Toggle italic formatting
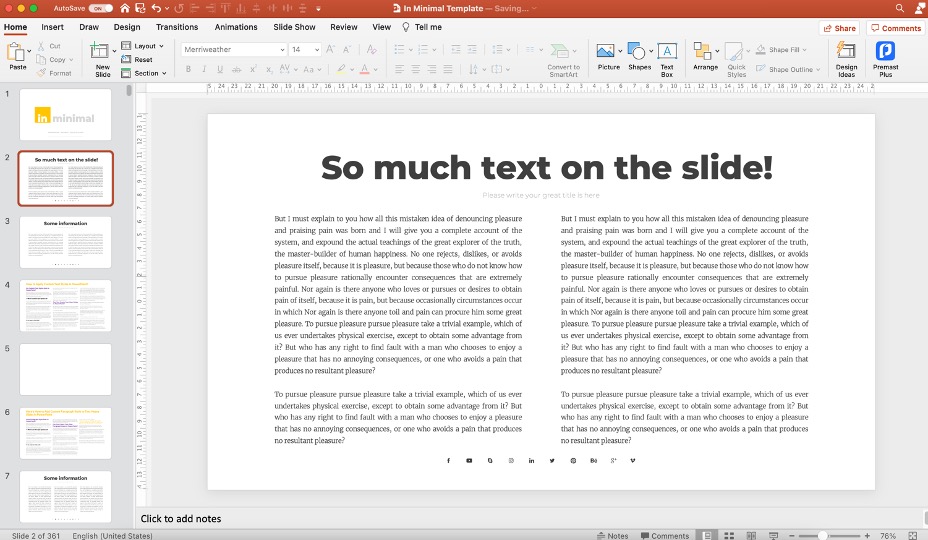Viewport: 928px width, 540px height. click(204, 69)
